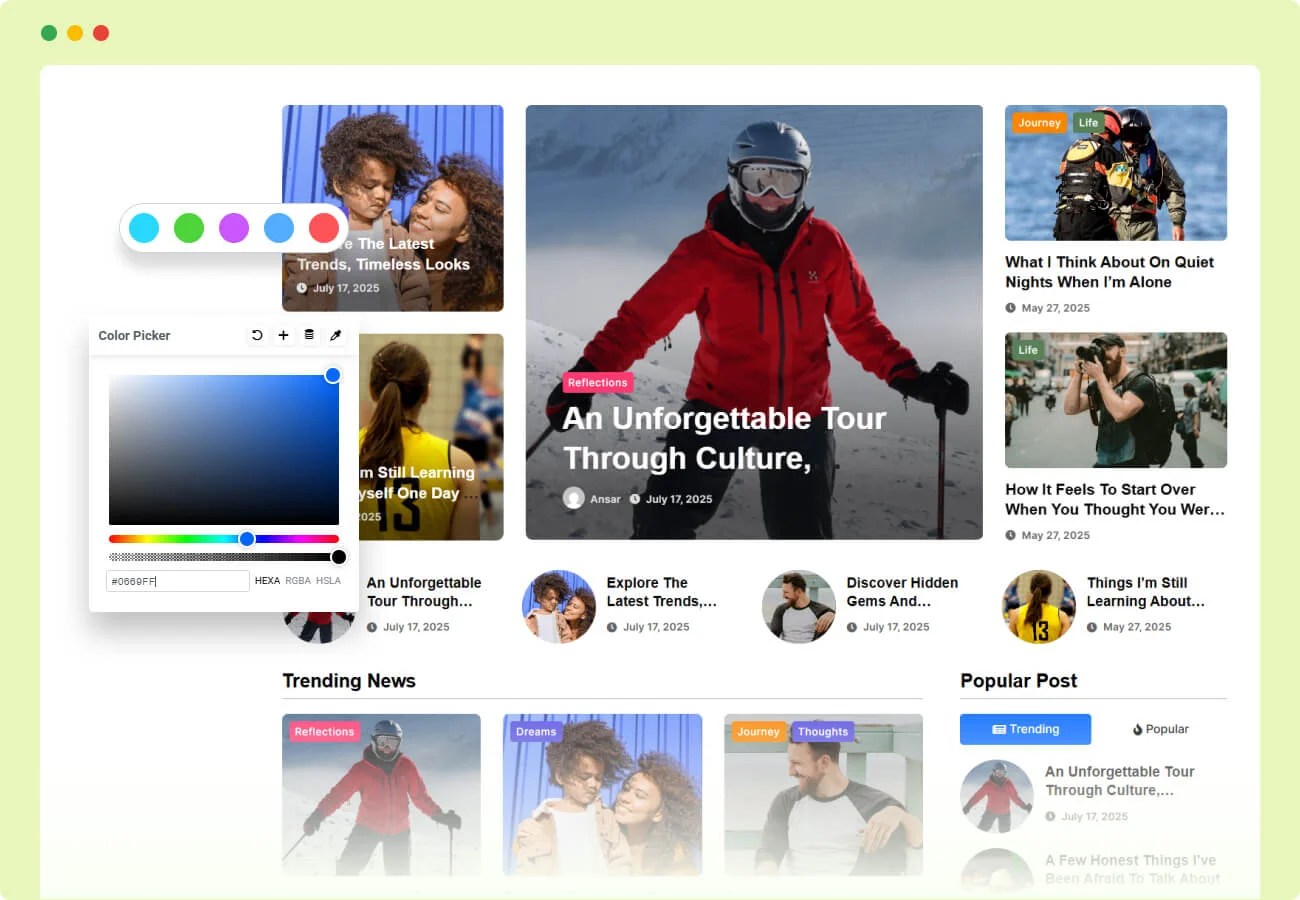The height and width of the screenshot is (900, 1300).
Task: Click the palette stack icon in Color Picker
Action: click(x=309, y=335)
